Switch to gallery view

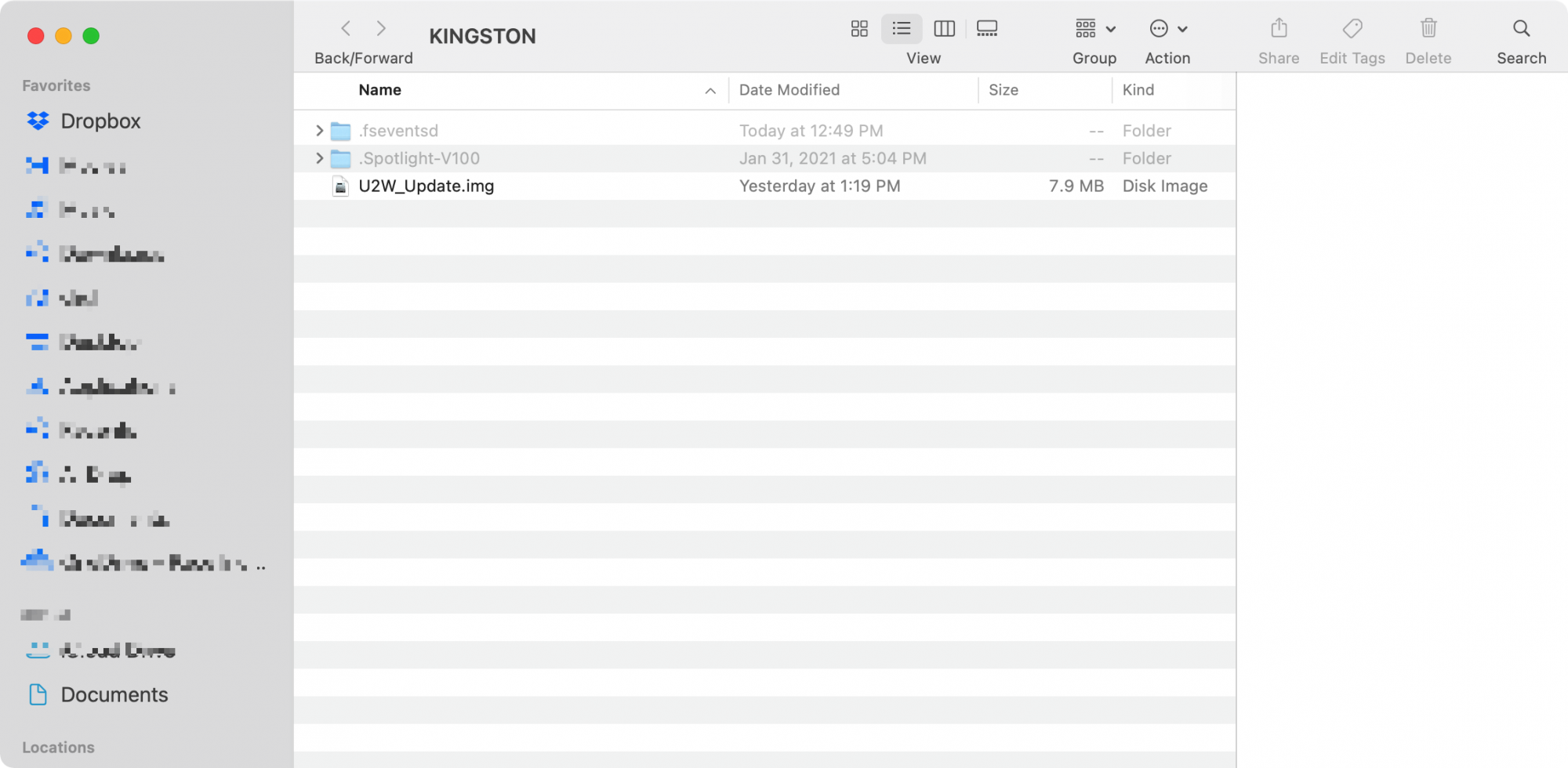pyautogui.click(x=987, y=29)
